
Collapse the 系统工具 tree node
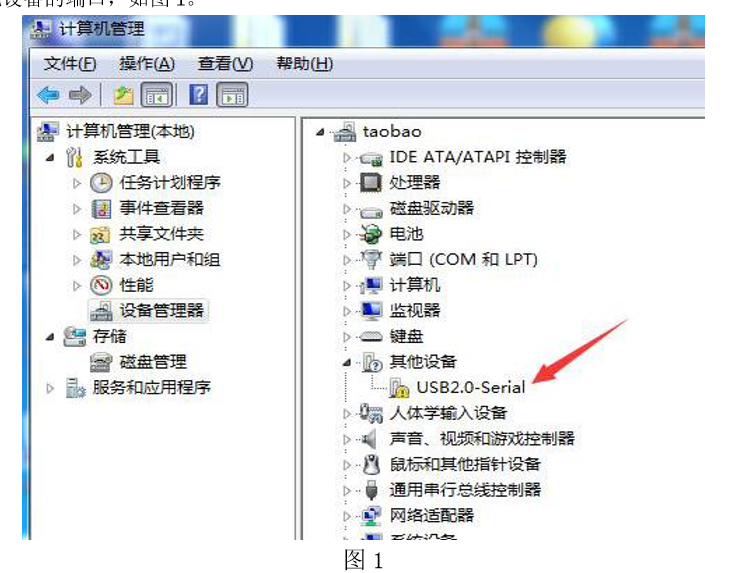pyautogui.click(x=50, y=157)
